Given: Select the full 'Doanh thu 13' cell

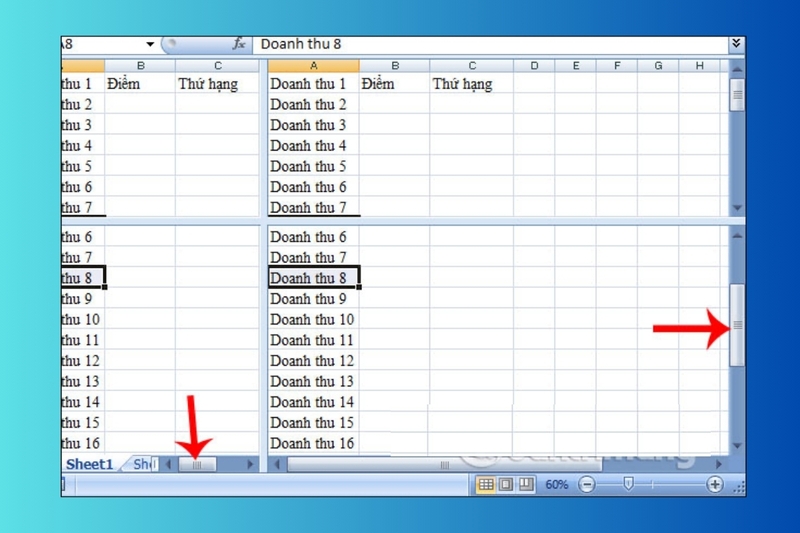Looking at the screenshot, I should click(313, 381).
